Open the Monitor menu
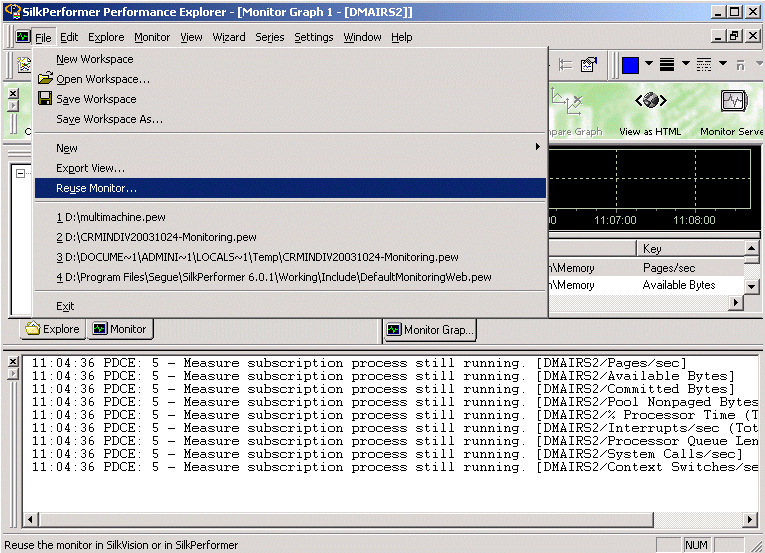The image size is (765, 553). [152, 37]
